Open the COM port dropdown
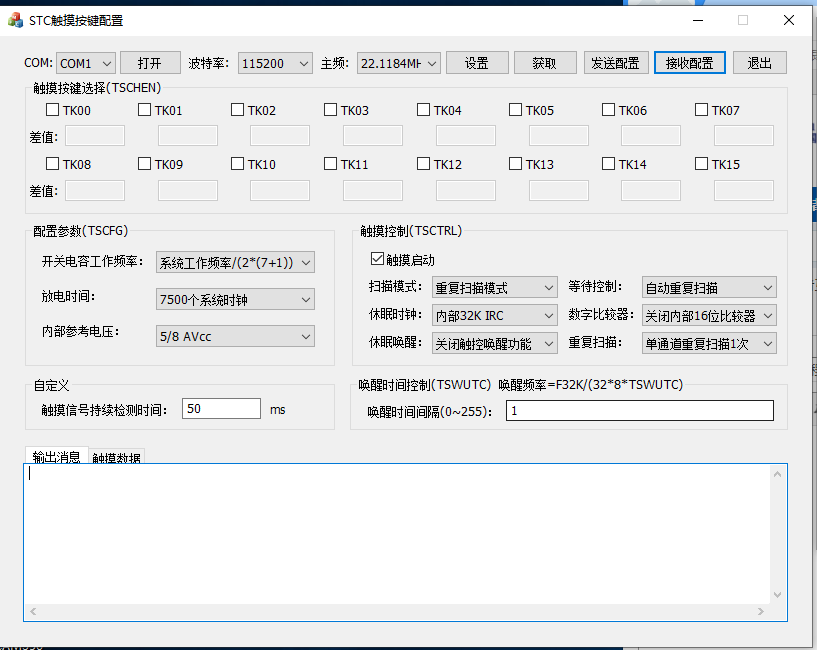 86,63
